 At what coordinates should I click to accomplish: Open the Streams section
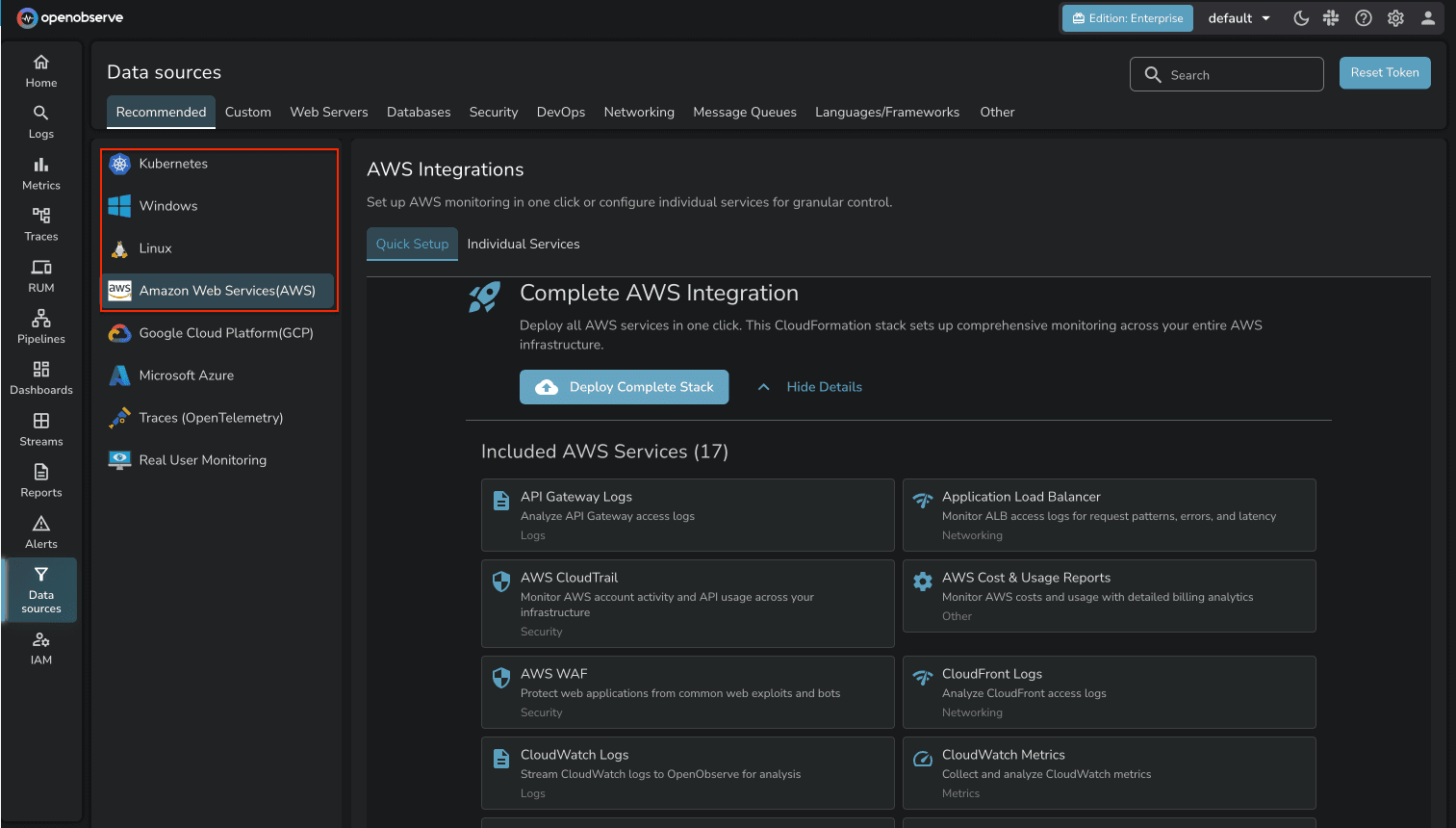click(40, 428)
